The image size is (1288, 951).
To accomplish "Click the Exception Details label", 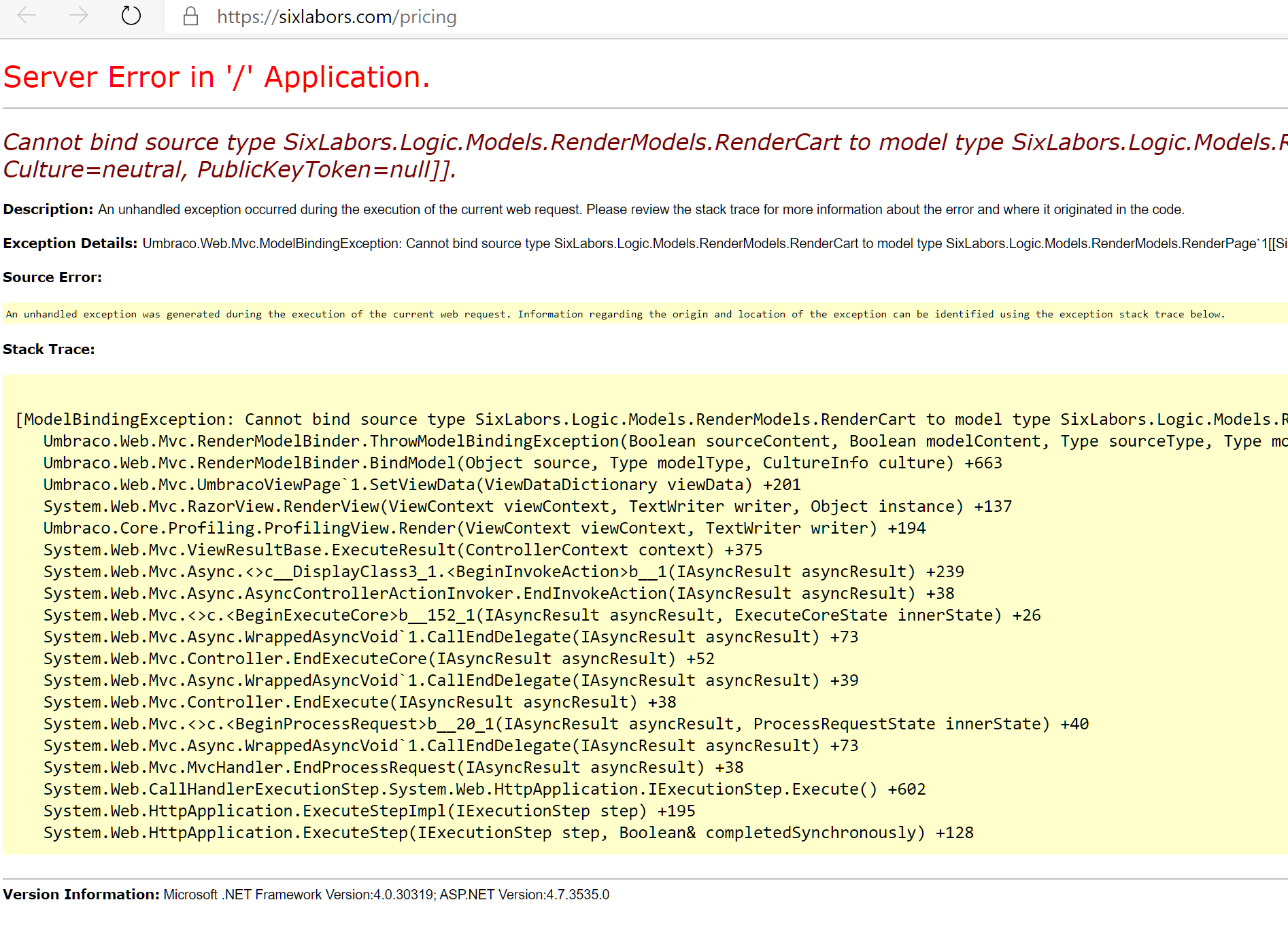I will point(69,243).
